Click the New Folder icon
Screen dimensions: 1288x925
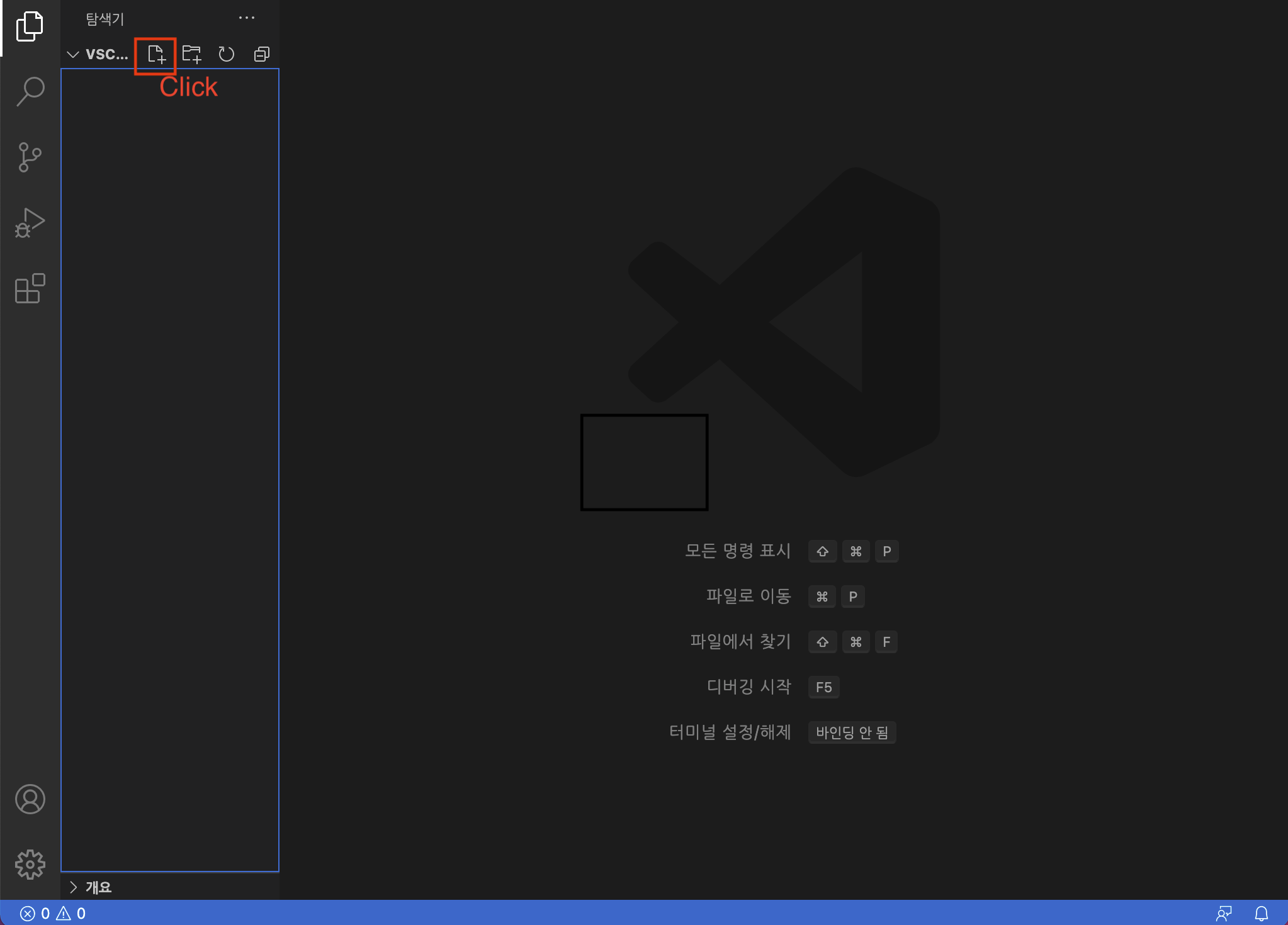click(x=191, y=54)
